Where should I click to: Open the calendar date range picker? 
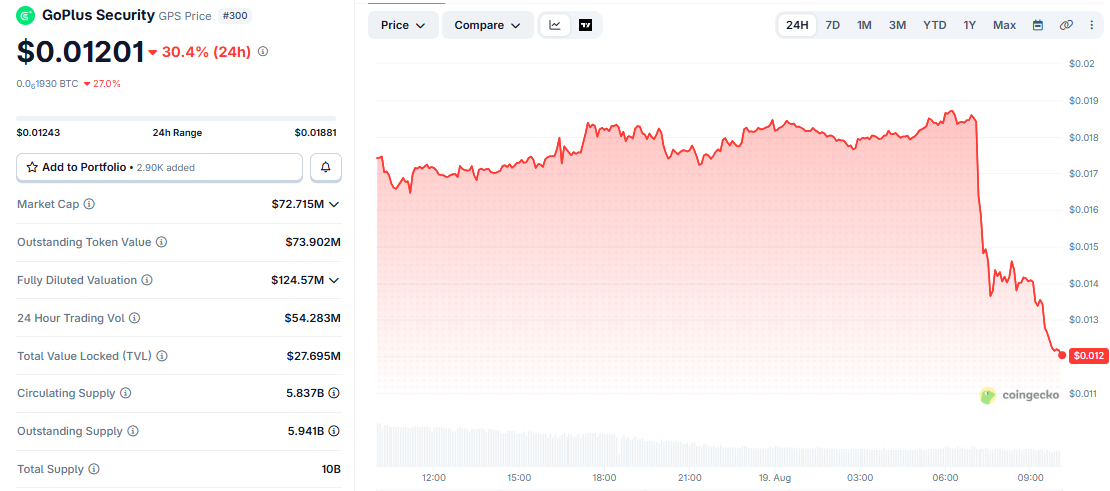[1038, 25]
